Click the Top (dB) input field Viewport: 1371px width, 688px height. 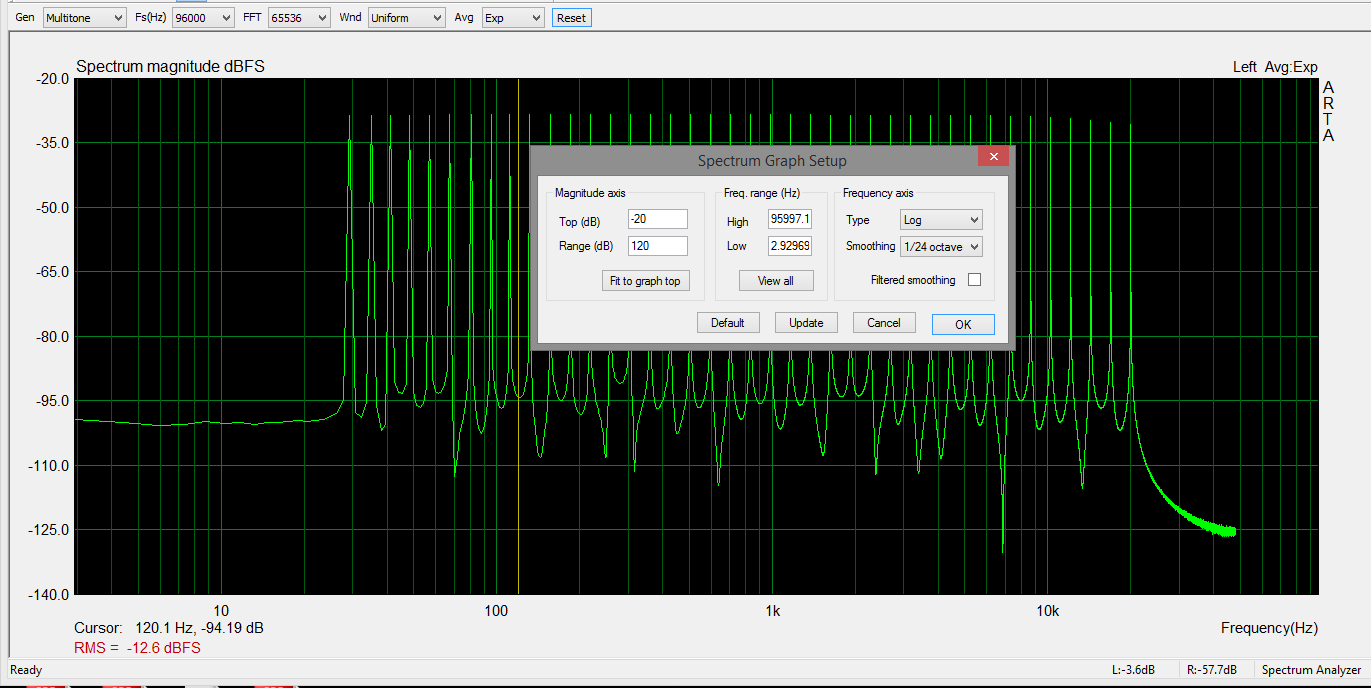pyautogui.click(x=657, y=220)
